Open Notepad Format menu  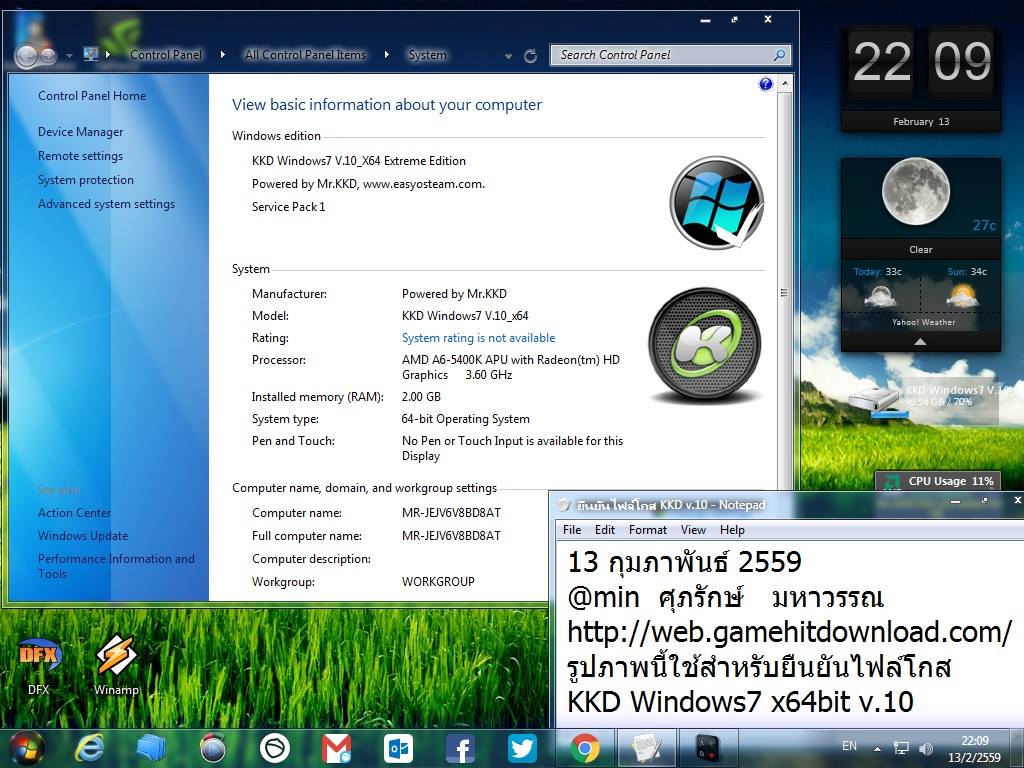[x=648, y=530]
